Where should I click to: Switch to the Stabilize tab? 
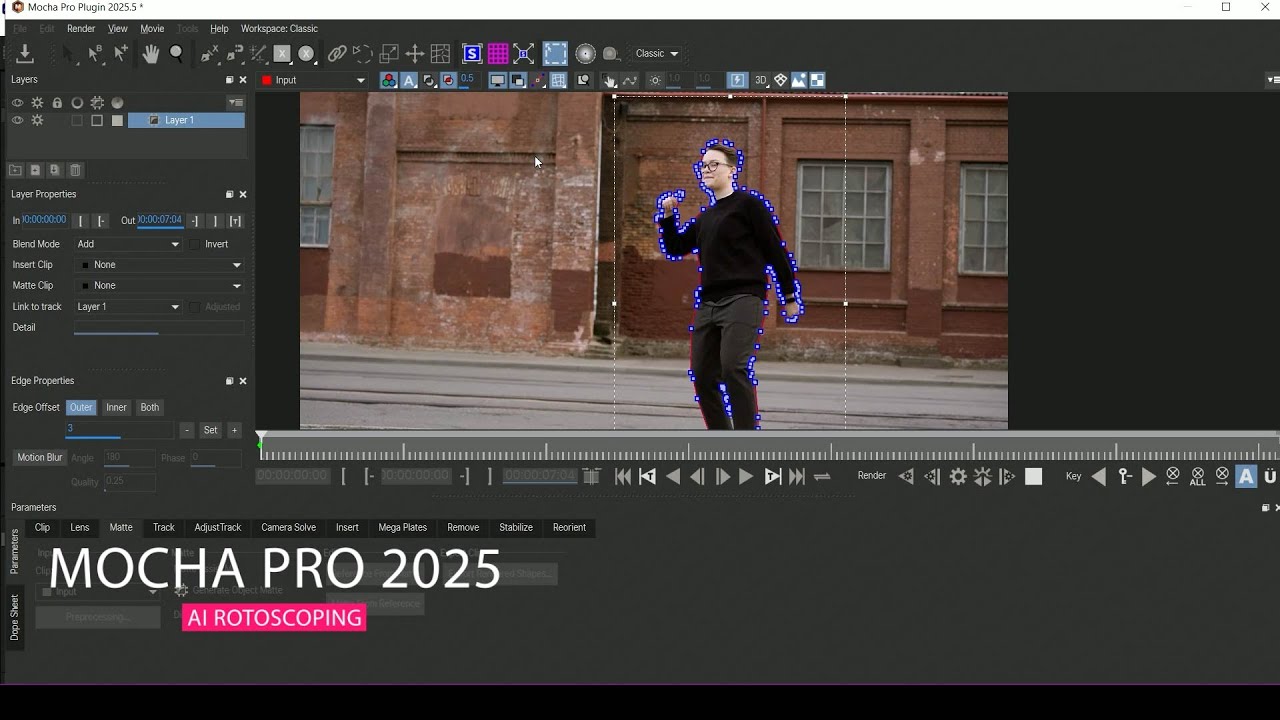tap(516, 528)
